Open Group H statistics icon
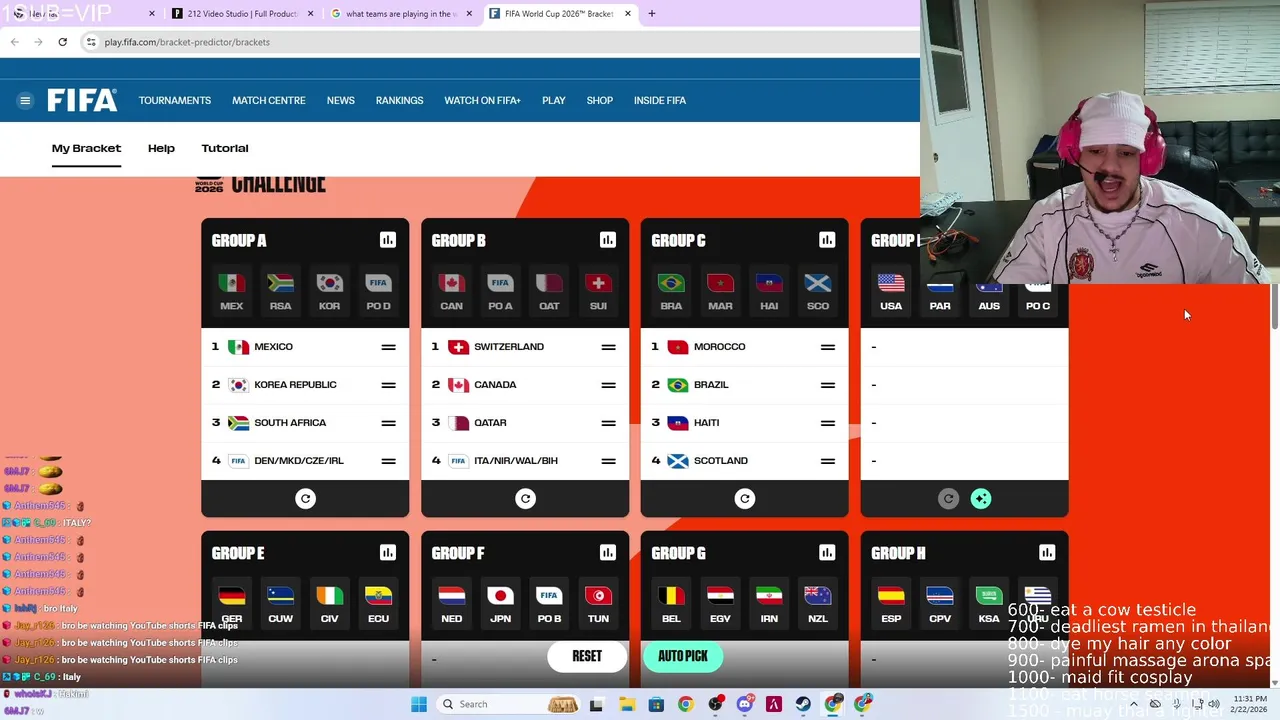 click(x=1047, y=552)
